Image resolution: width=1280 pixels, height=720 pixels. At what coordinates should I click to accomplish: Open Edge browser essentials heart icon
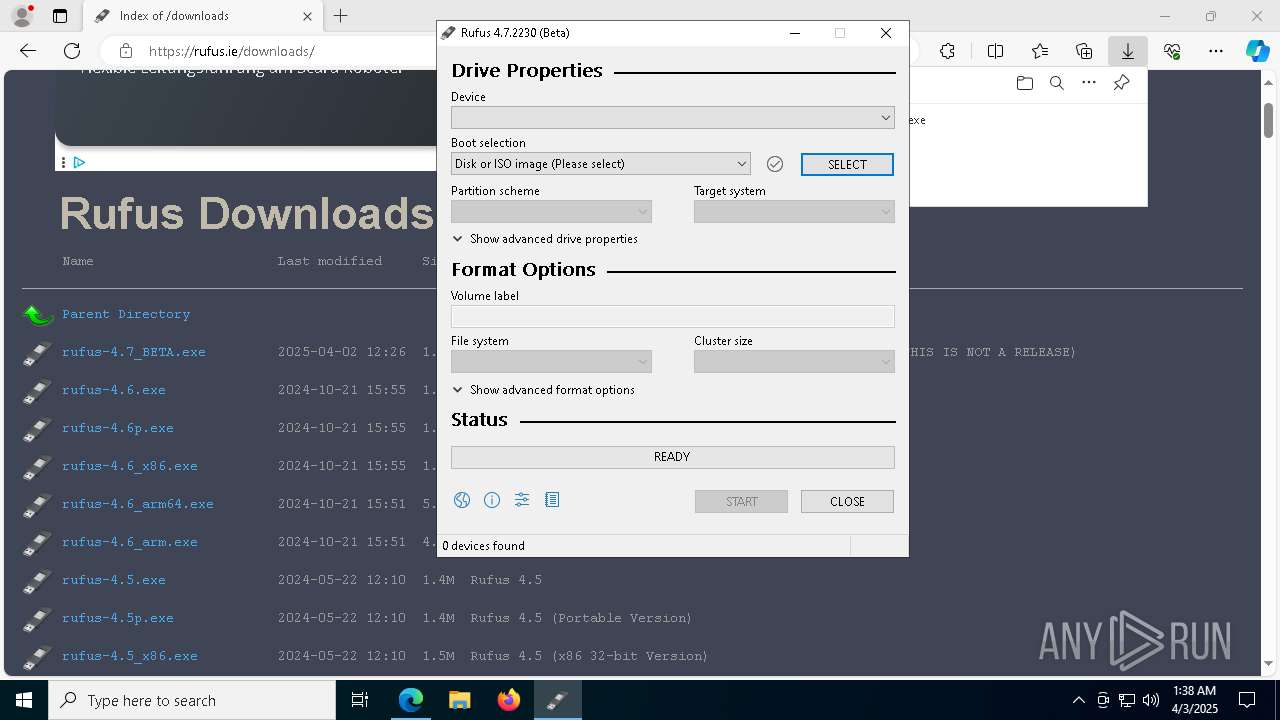(1172, 51)
